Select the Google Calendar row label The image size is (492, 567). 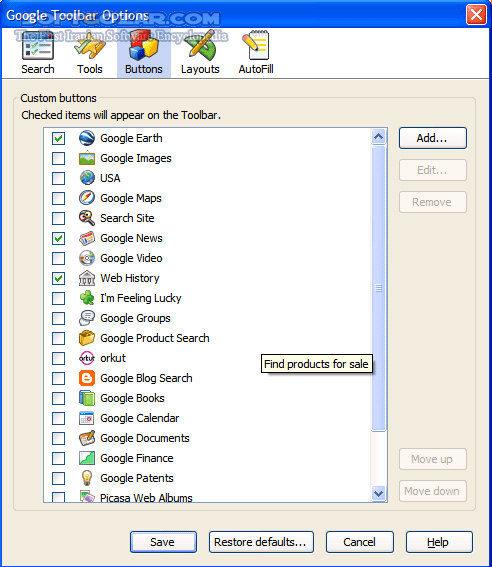point(140,418)
